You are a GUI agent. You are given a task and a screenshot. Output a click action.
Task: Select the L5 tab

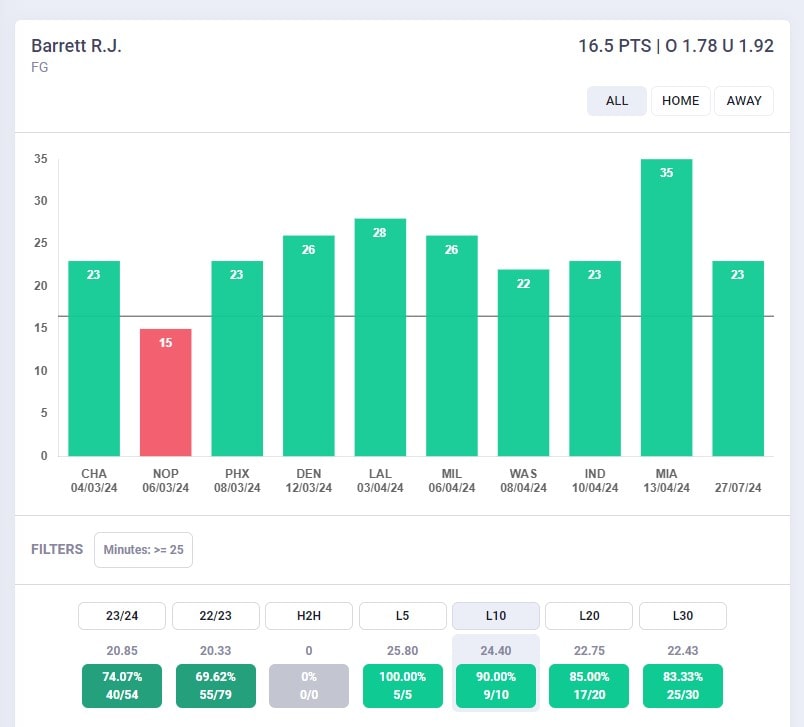pos(403,616)
